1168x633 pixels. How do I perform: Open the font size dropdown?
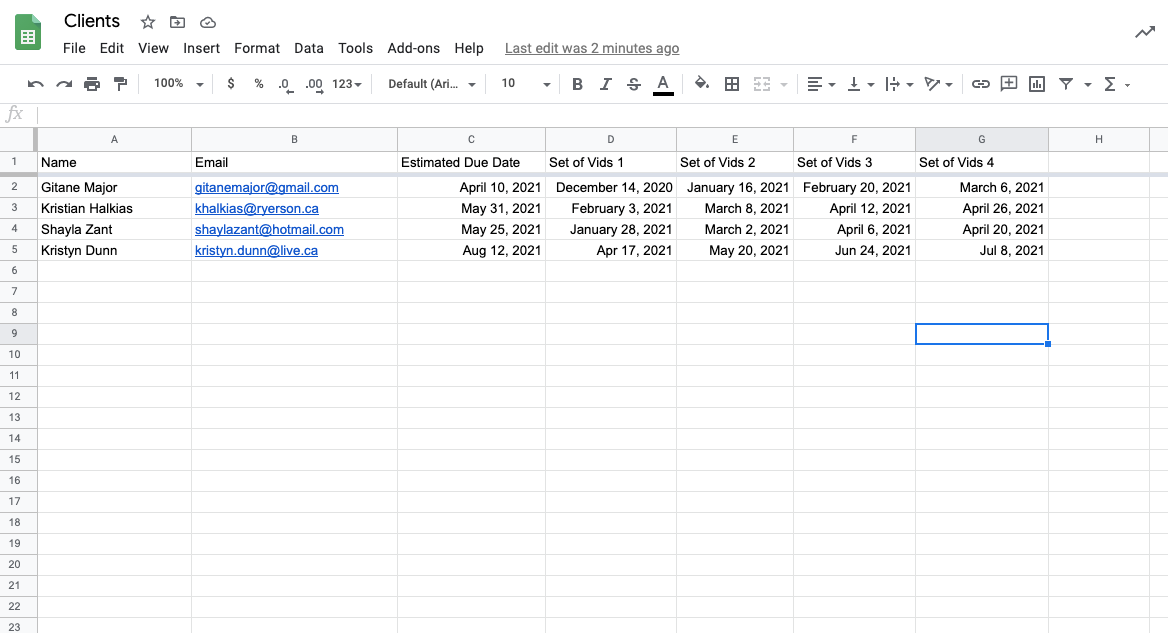(x=525, y=84)
